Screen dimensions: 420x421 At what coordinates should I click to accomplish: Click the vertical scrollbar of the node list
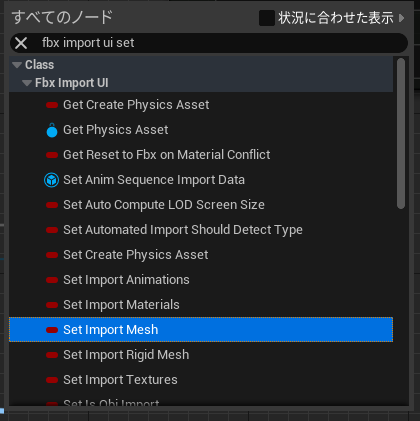pyautogui.click(x=401, y=133)
